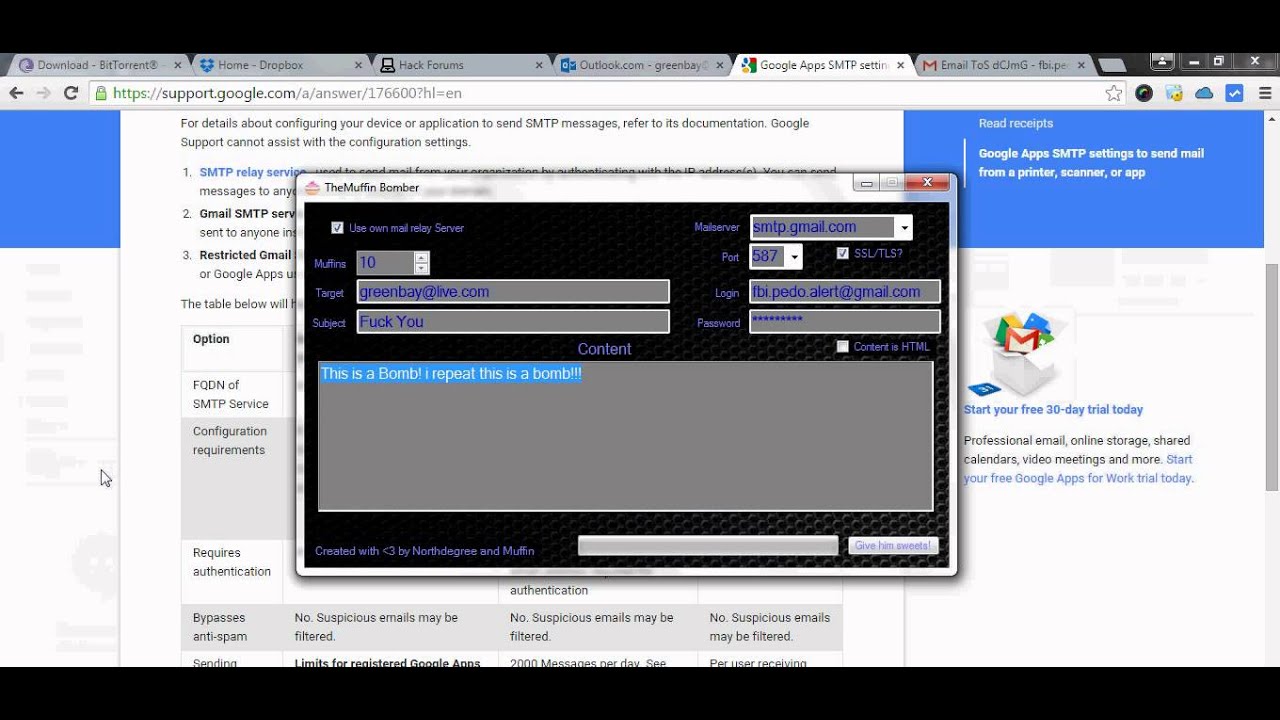The image size is (1280, 720).
Task: Close the Outlook.com tab
Action: [x=720, y=65]
